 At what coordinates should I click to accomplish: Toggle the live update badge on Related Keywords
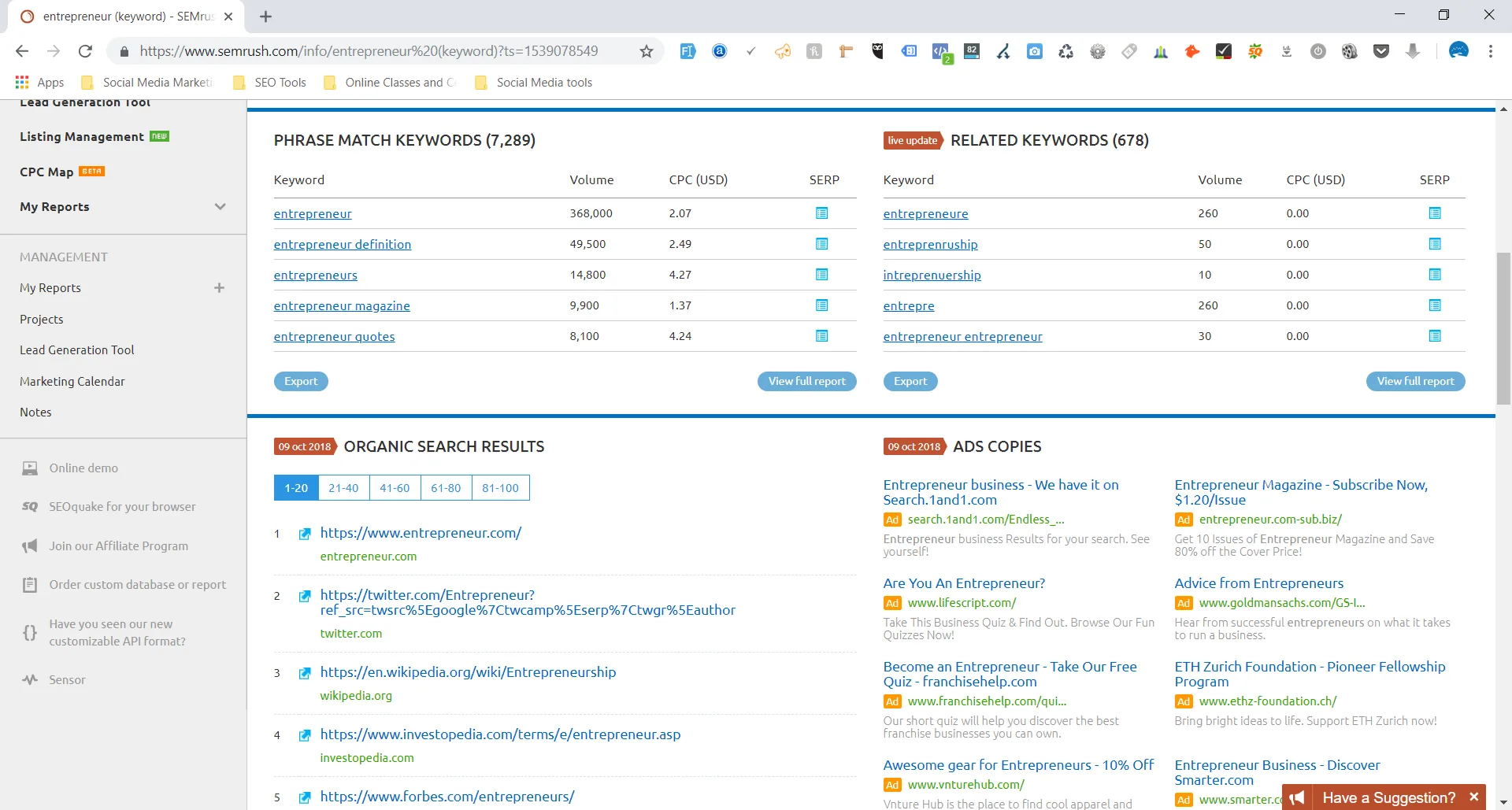912,140
